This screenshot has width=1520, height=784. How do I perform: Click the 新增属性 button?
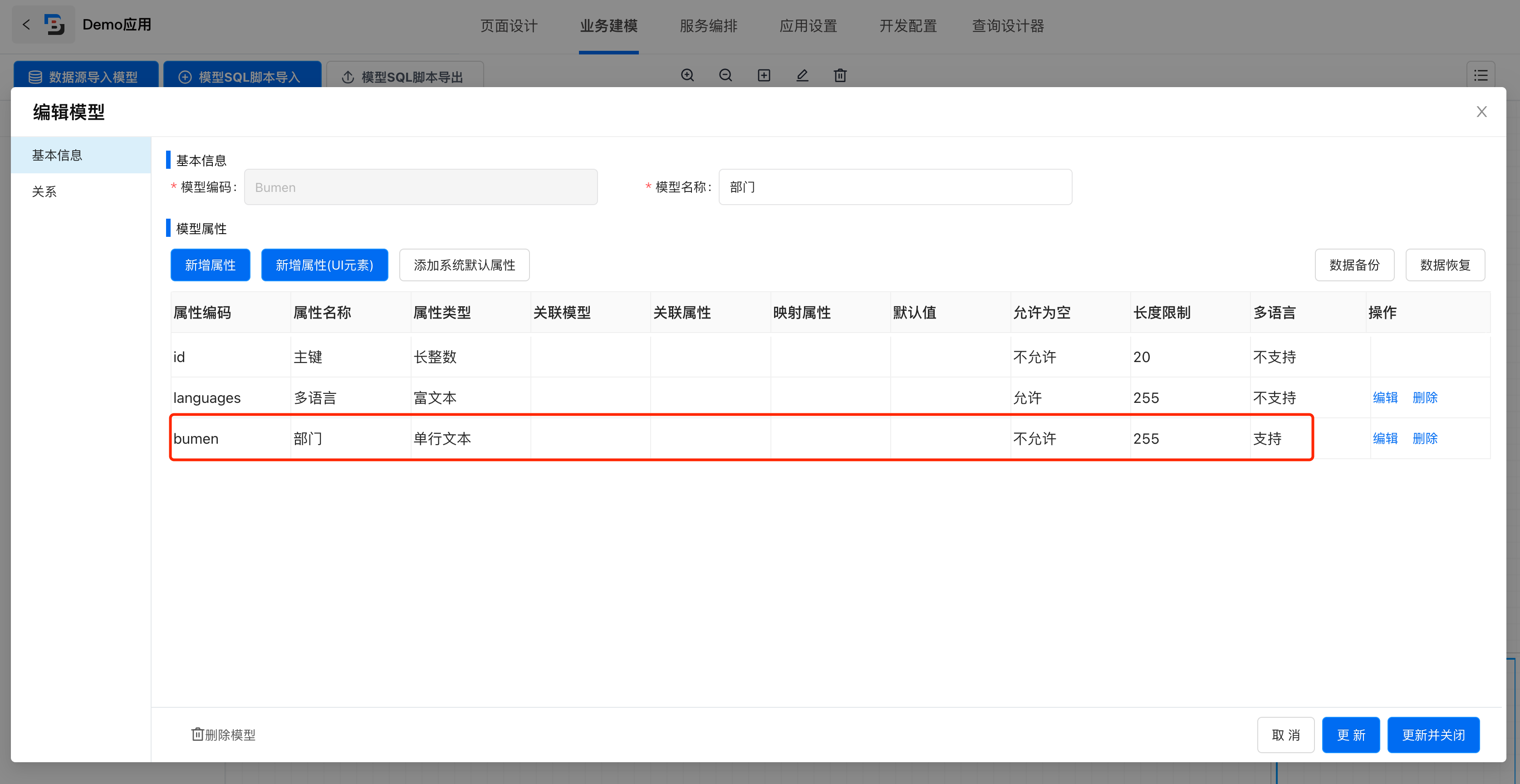210,265
